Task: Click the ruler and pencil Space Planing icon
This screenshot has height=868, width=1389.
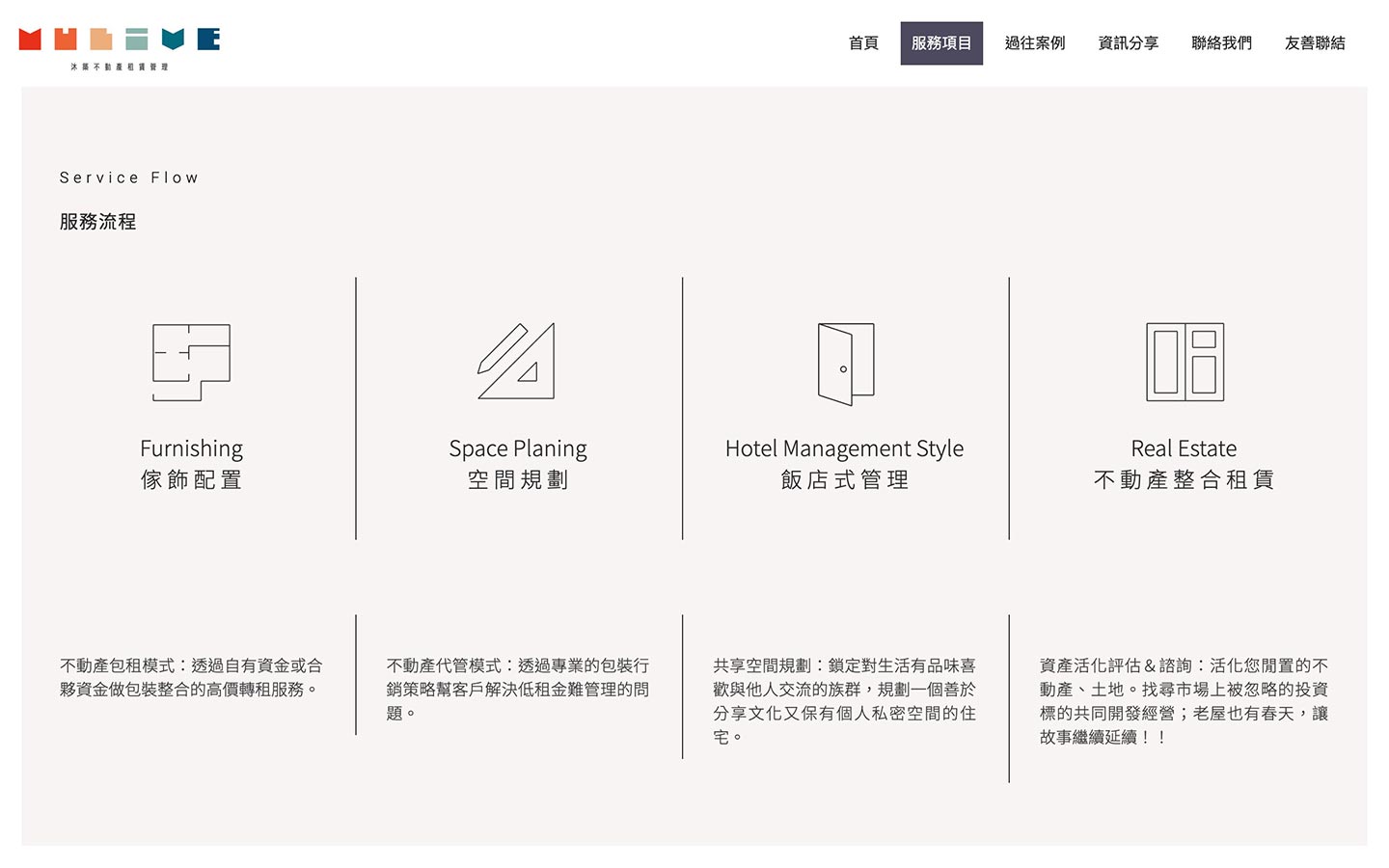Action: (517, 362)
